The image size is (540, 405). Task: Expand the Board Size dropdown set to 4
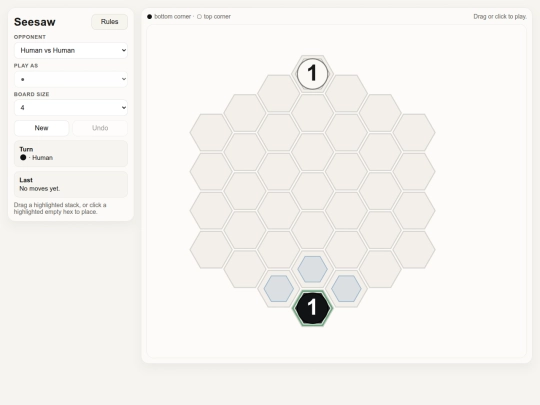tap(71, 108)
